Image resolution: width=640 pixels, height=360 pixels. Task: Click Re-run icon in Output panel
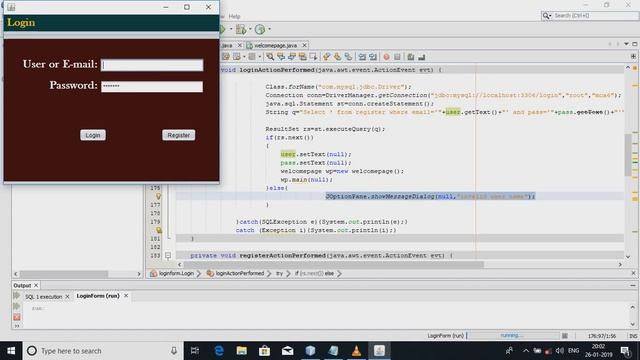click(x=17, y=295)
